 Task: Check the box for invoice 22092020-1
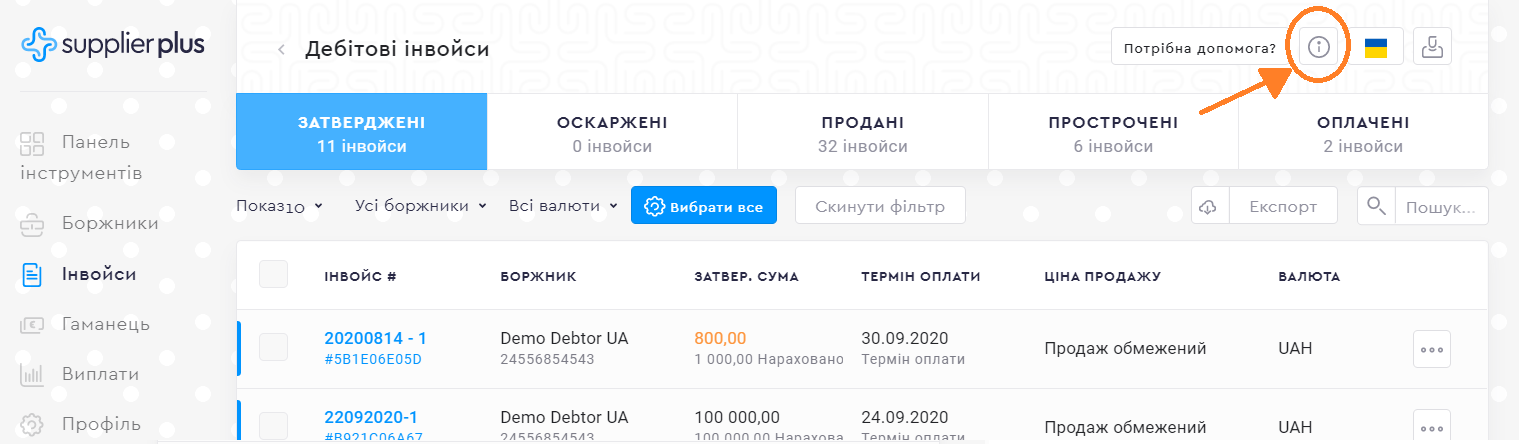point(273,426)
